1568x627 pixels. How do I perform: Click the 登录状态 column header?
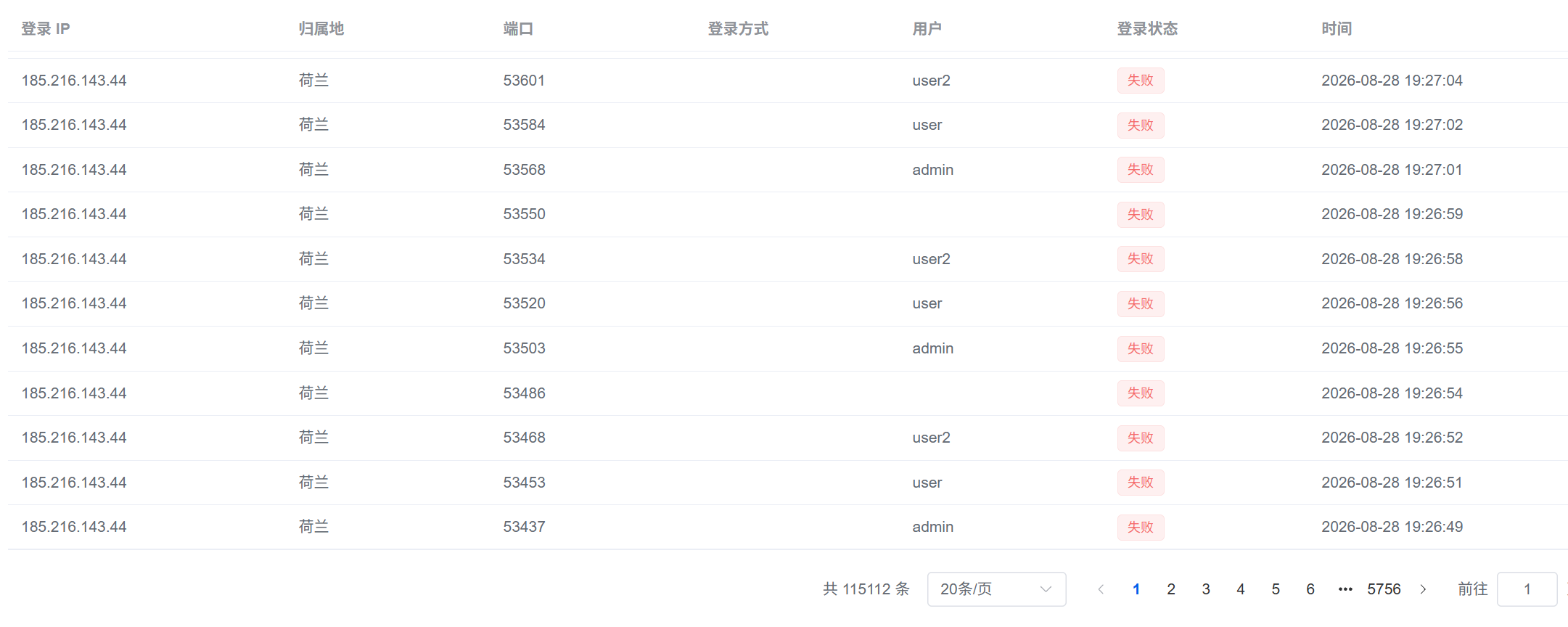pyautogui.click(x=1147, y=29)
